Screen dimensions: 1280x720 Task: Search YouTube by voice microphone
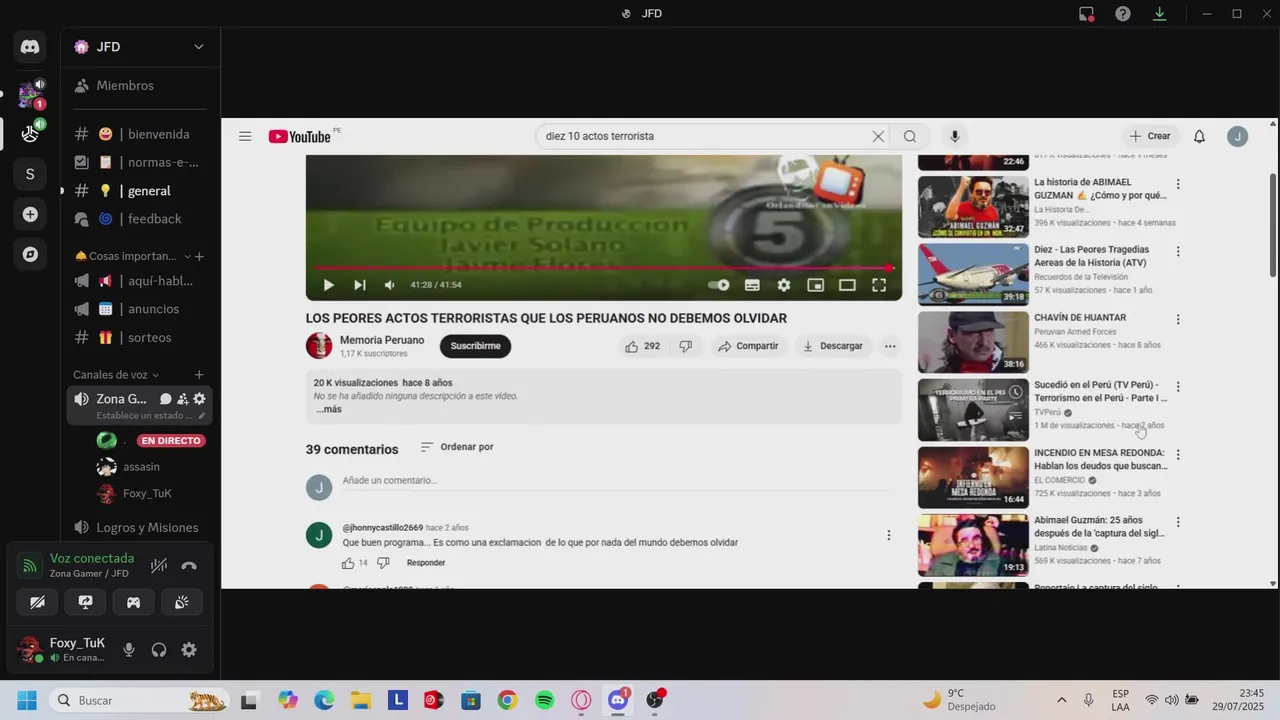coord(954,136)
